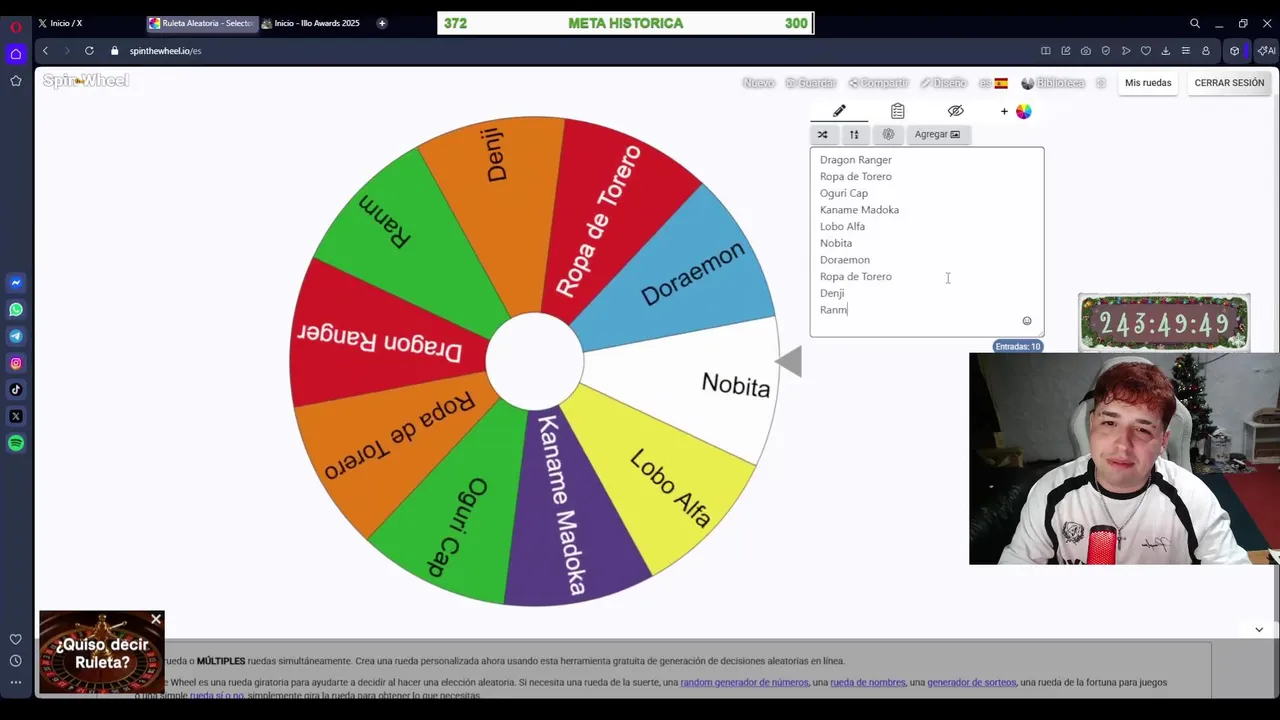The width and height of the screenshot is (1280, 720).
Task: Click the player play icon in address bar
Action: click(x=1126, y=51)
